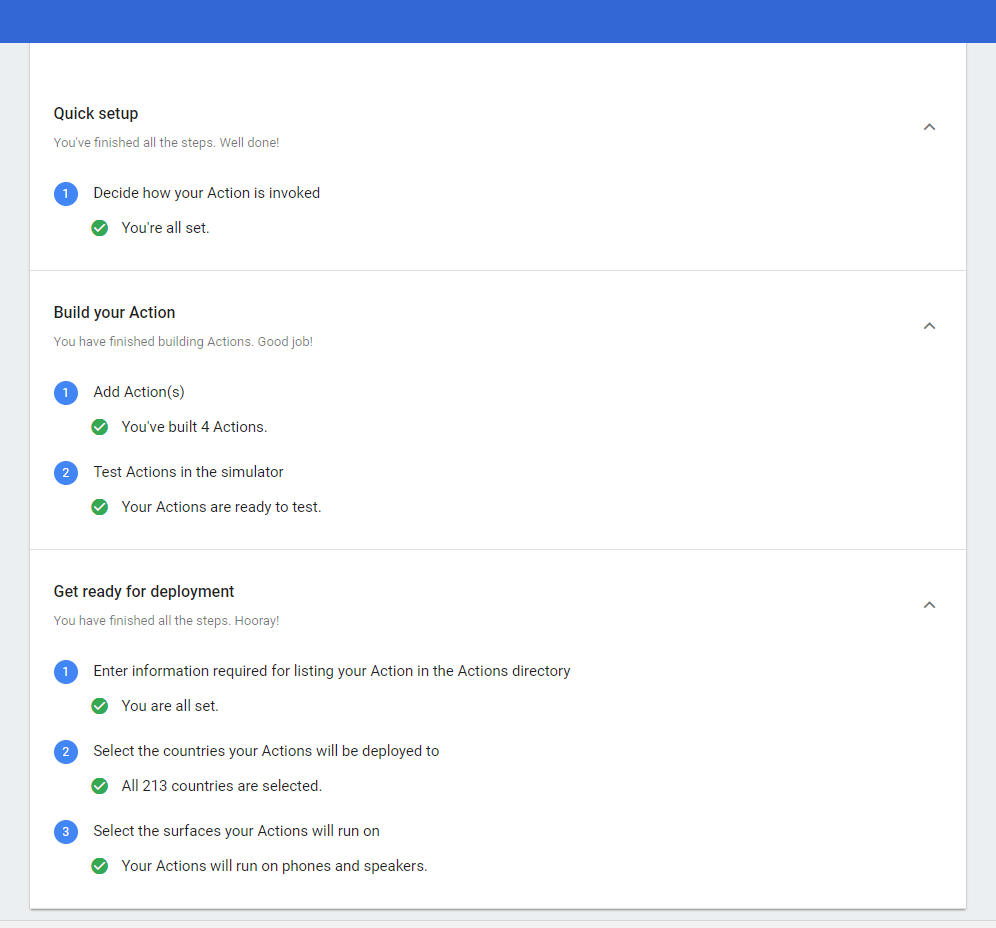Click the step 1 badge beside Add Action(s)
Image resolution: width=996 pixels, height=928 pixels.
click(x=66, y=393)
